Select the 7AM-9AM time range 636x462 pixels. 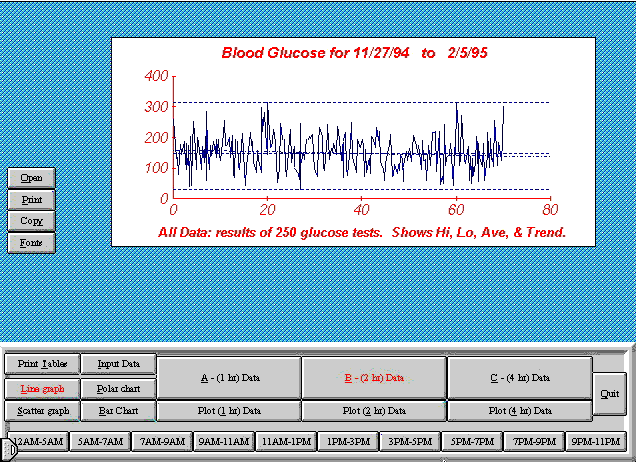[162, 441]
